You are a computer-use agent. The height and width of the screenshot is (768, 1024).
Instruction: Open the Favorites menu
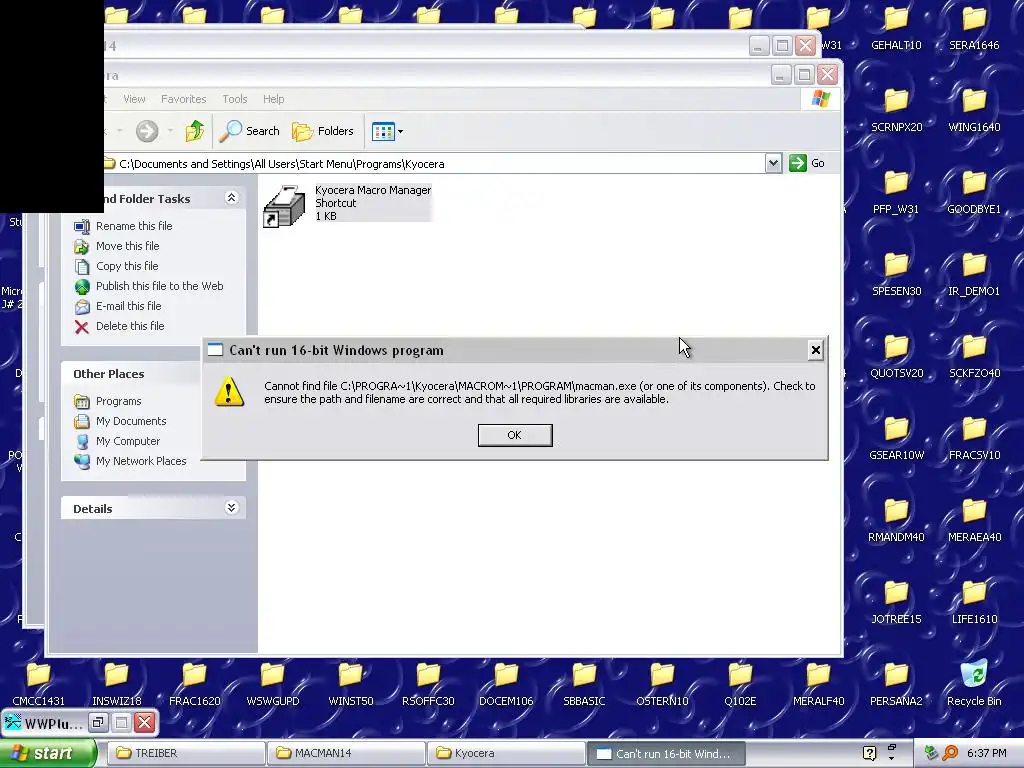click(x=184, y=99)
